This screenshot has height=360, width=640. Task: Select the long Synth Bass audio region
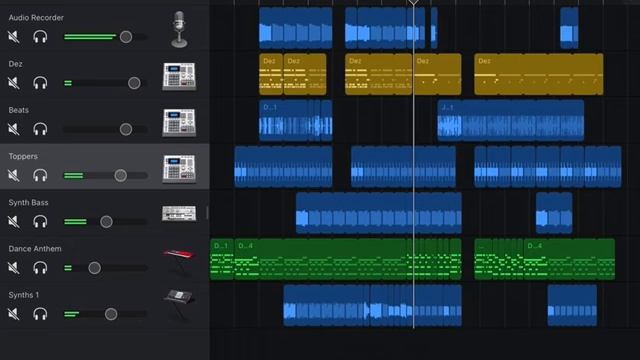point(379,213)
